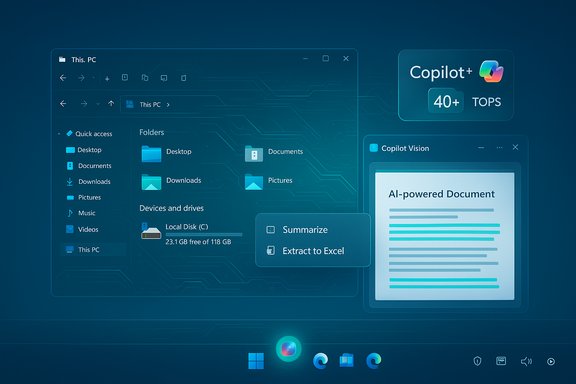Screen dimensions: 576x384
Task: Click the Local Disk storage usage bar
Action: 204,234
